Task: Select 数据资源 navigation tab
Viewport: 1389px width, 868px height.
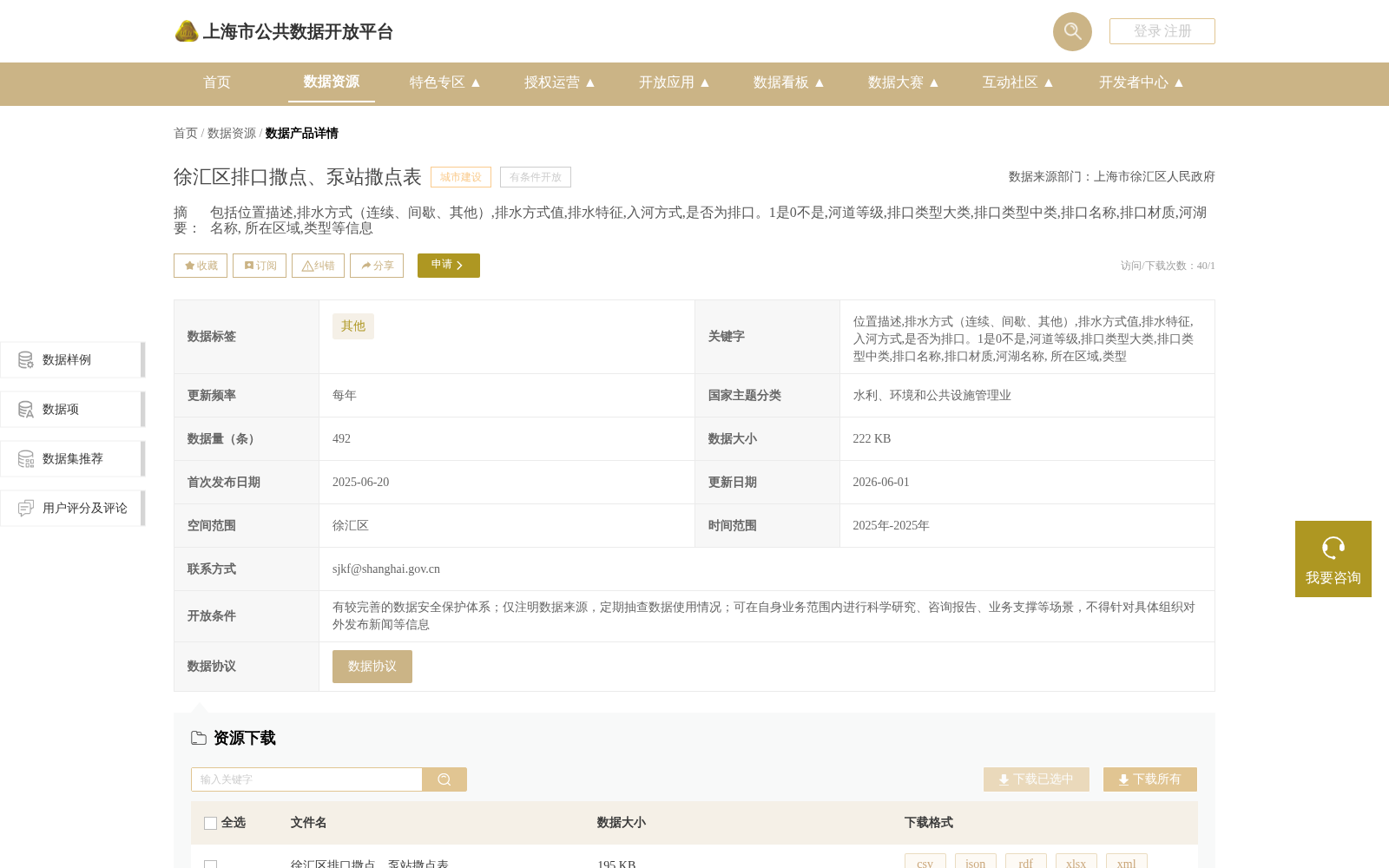Action: tap(332, 82)
